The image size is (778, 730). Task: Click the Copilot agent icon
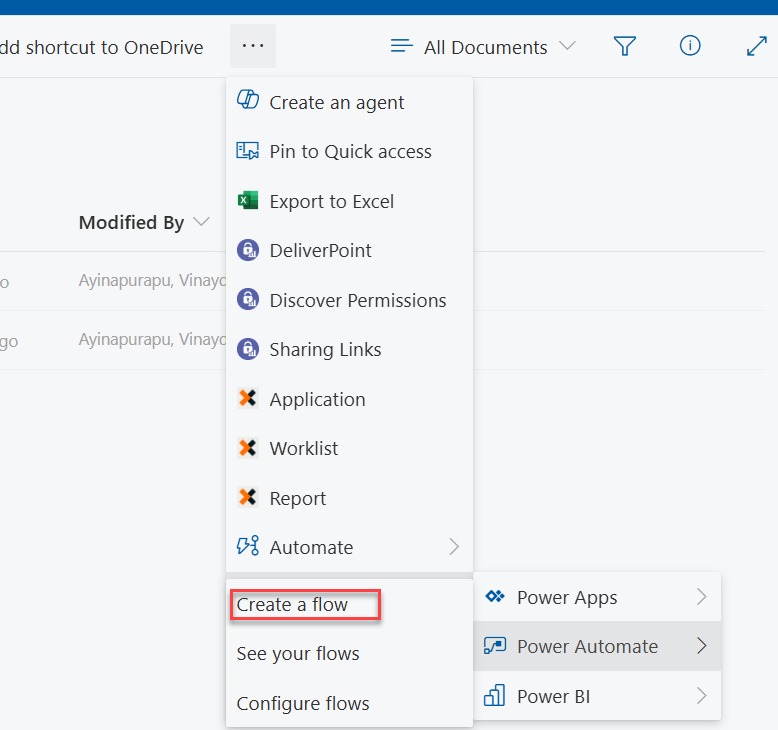pos(247,101)
